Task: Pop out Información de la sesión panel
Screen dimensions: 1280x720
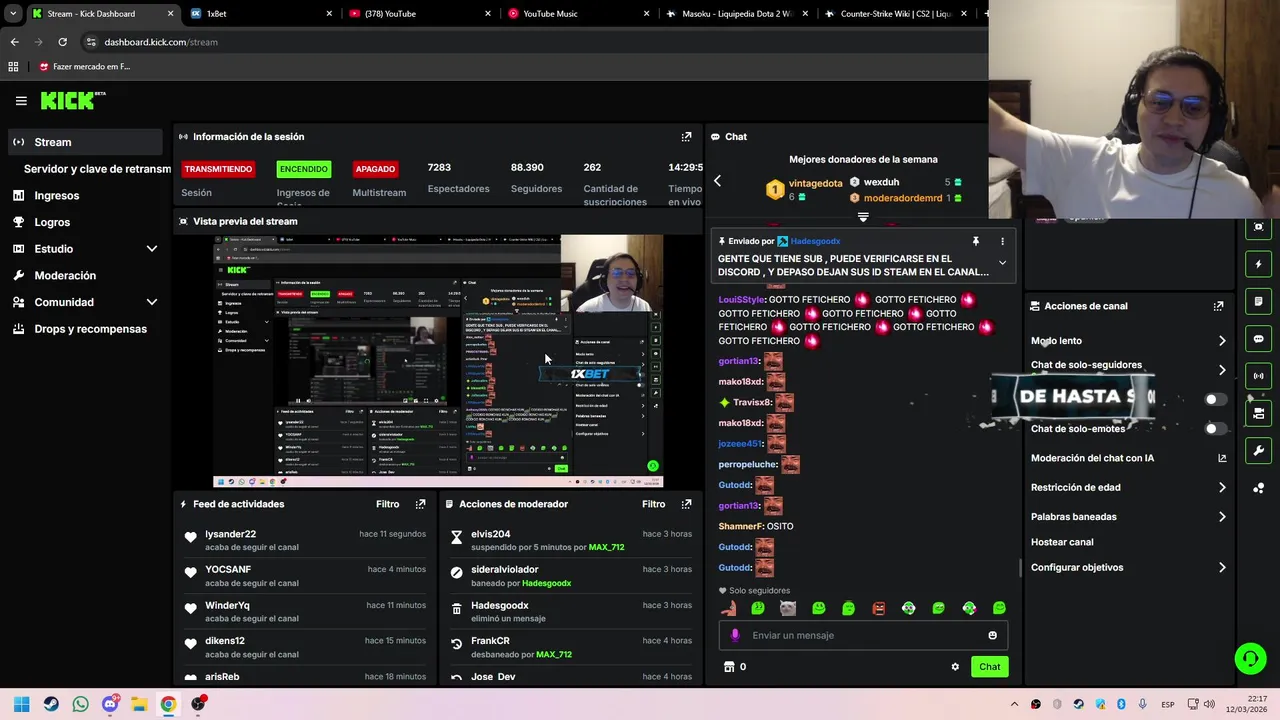Action: [x=686, y=137]
